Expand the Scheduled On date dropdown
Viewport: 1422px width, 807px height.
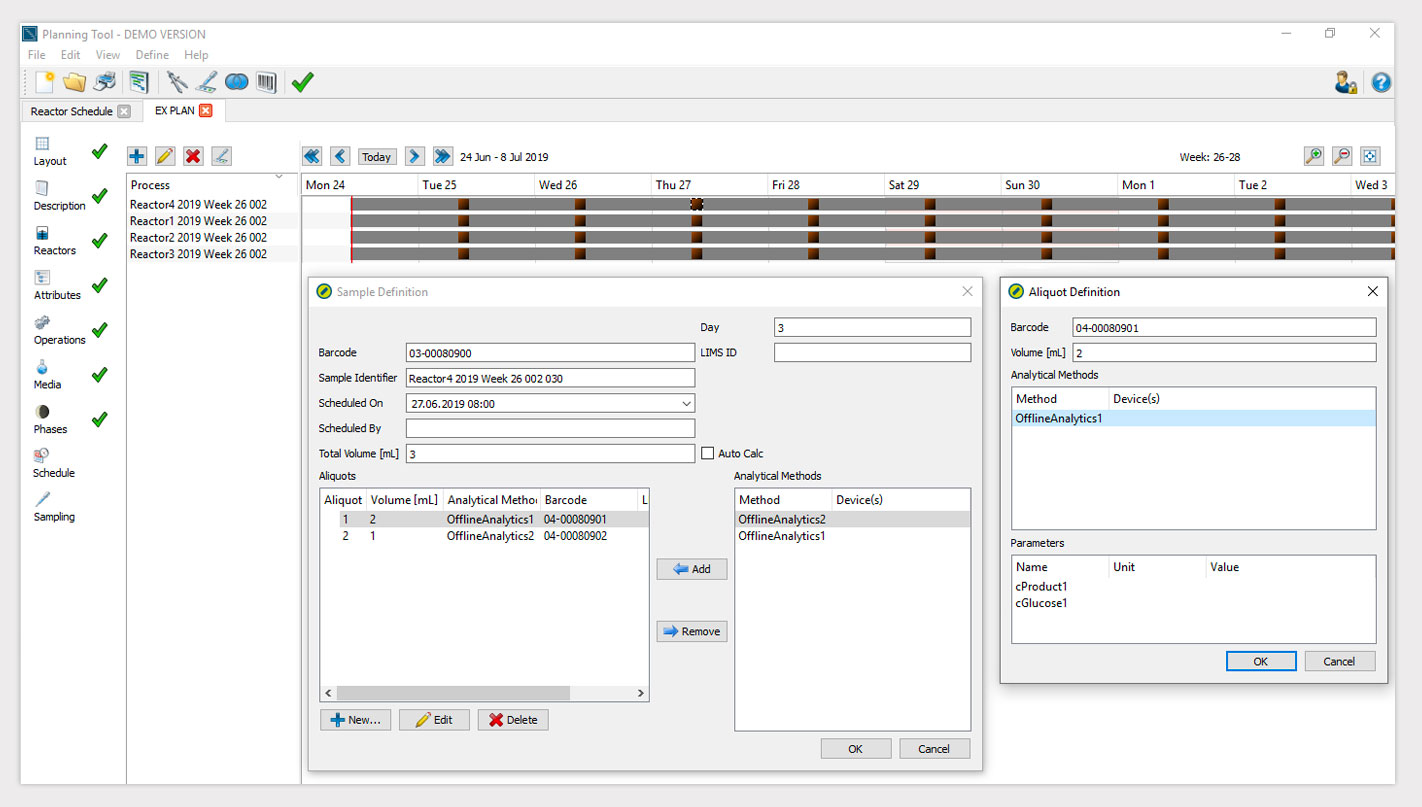tap(686, 404)
